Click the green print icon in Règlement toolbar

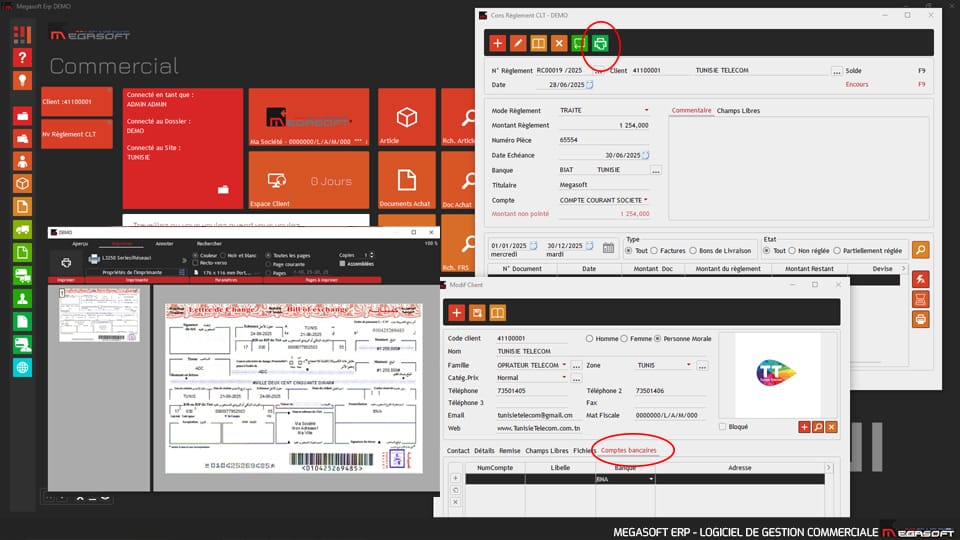(x=601, y=43)
